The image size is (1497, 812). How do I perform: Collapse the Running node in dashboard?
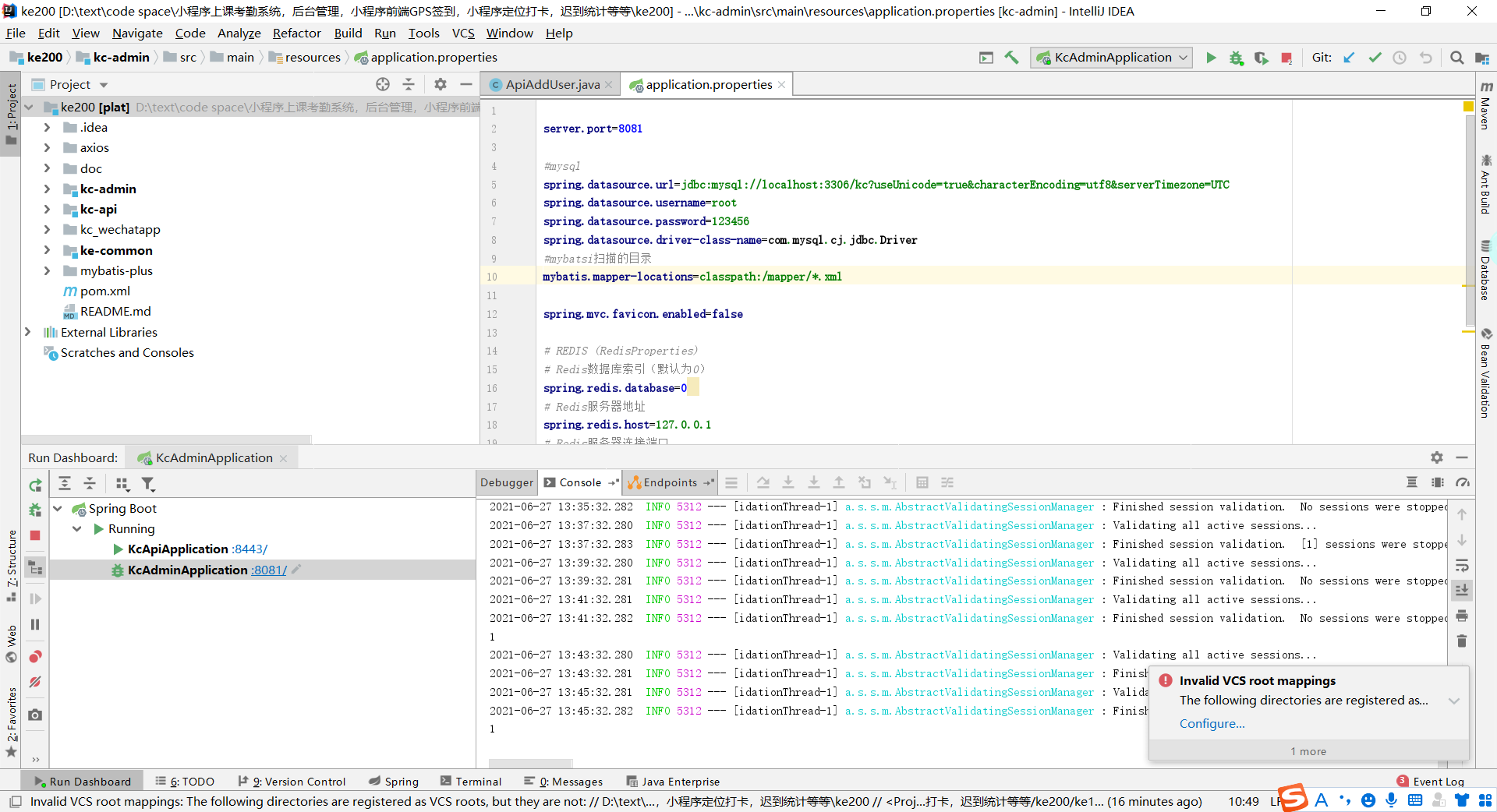(x=77, y=528)
